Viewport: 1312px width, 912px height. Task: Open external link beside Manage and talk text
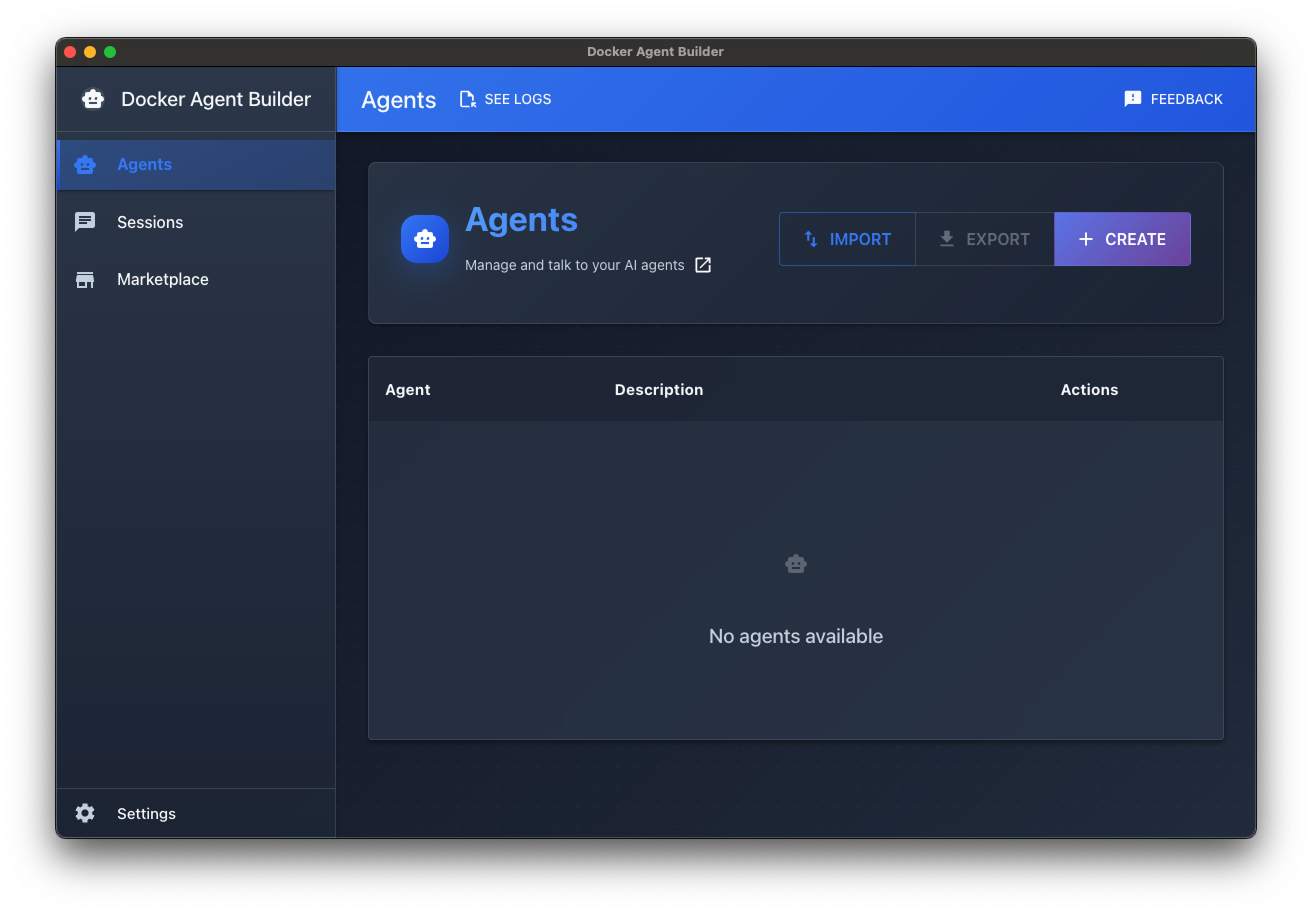pyautogui.click(x=703, y=265)
